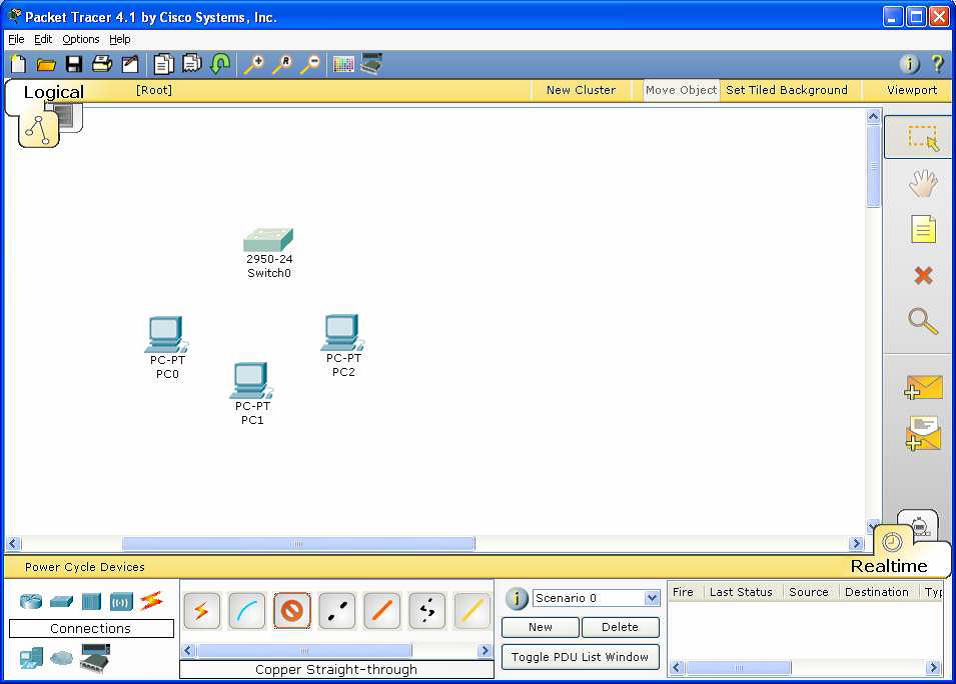Click the New Cluster button
The image size is (956, 684).
point(580,90)
